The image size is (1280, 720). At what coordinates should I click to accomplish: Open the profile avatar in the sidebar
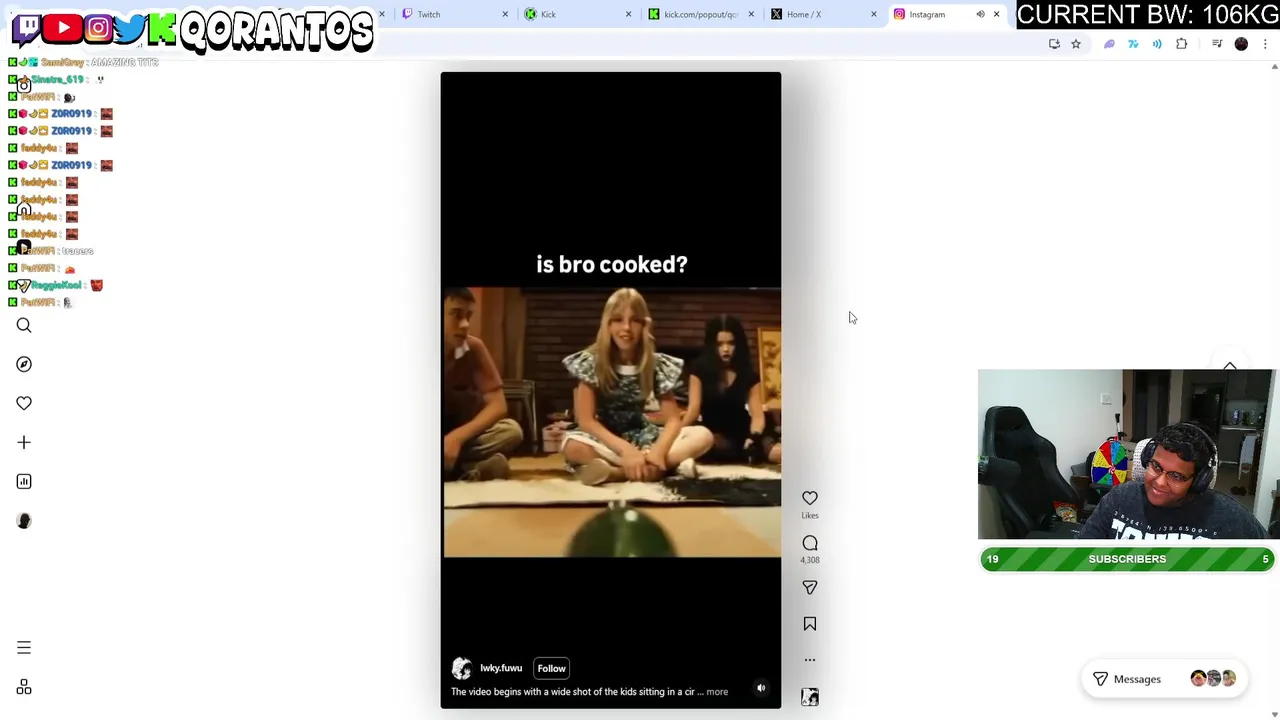24,520
